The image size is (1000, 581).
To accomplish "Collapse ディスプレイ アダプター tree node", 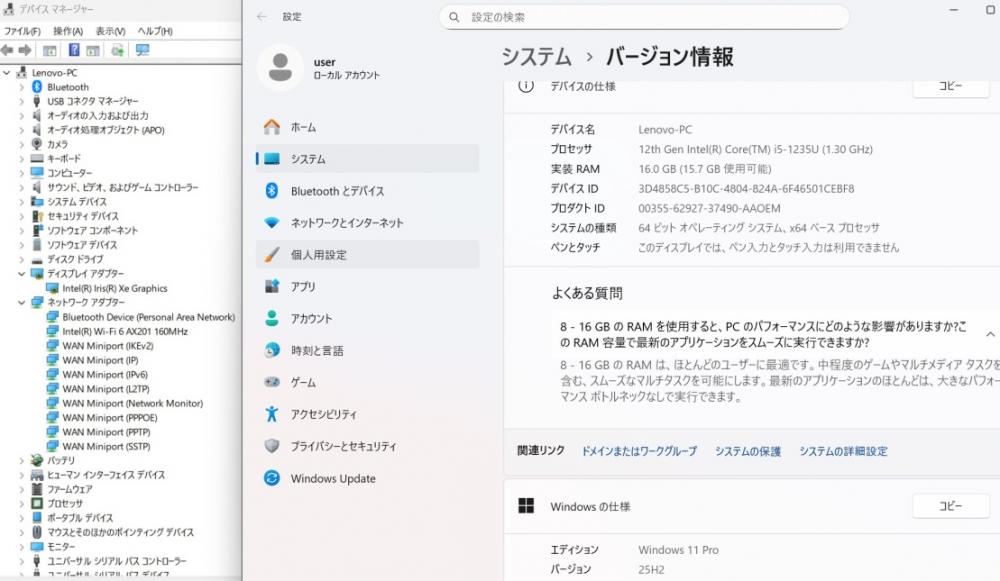I will [22, 274].
